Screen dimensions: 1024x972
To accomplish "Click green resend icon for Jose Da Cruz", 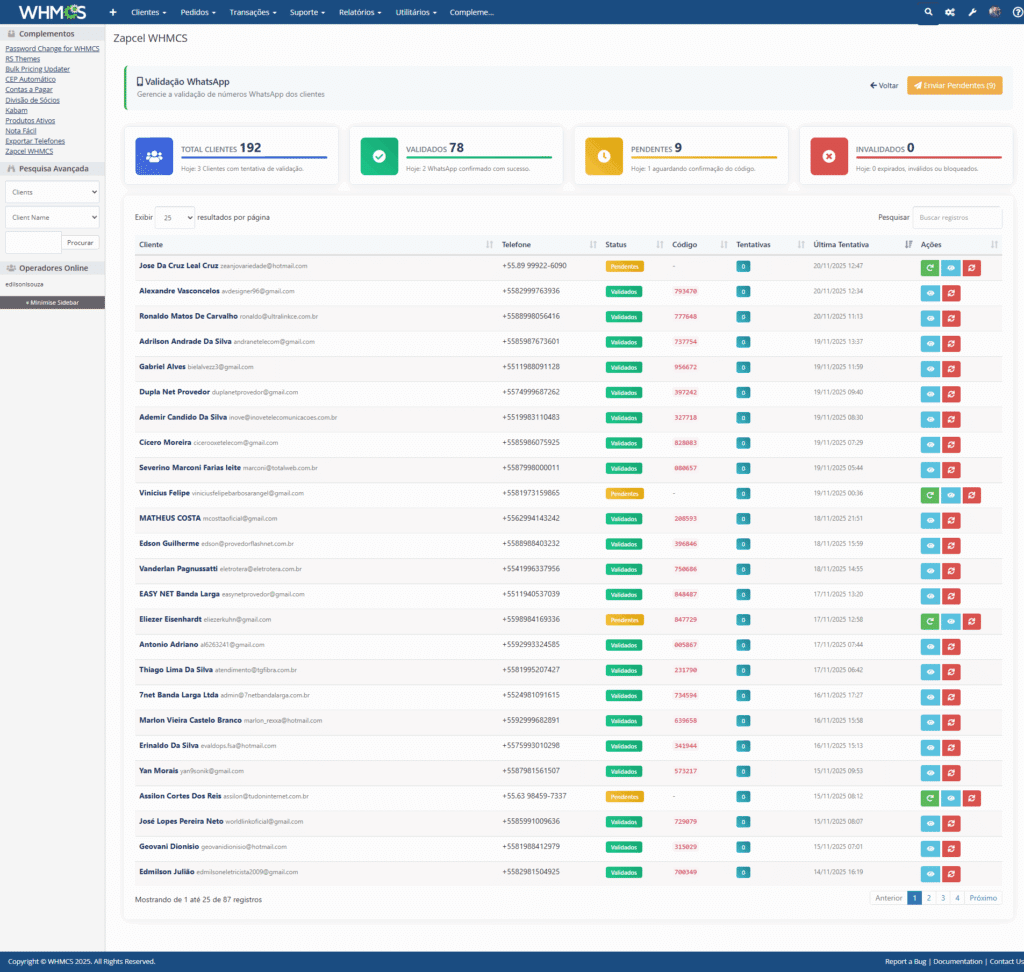I will tap(930, 267).
